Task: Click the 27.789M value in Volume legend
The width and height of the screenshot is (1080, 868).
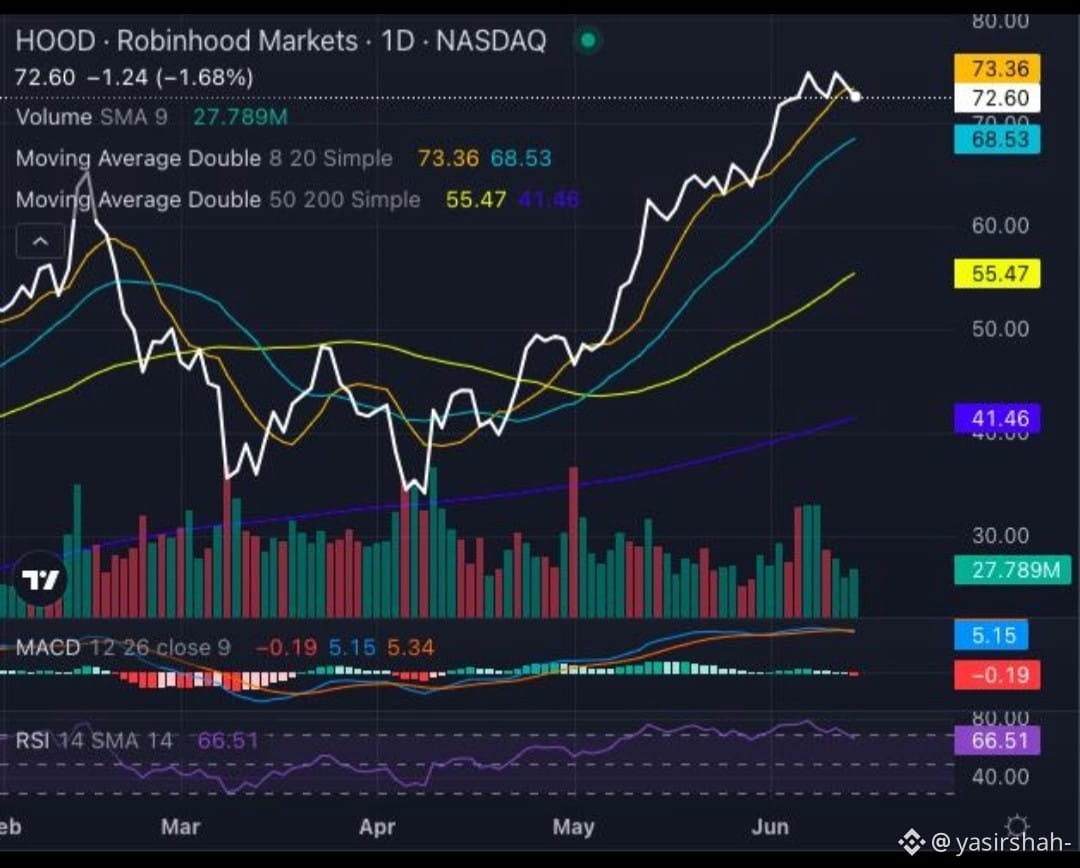Action: (x=240, y=116)
